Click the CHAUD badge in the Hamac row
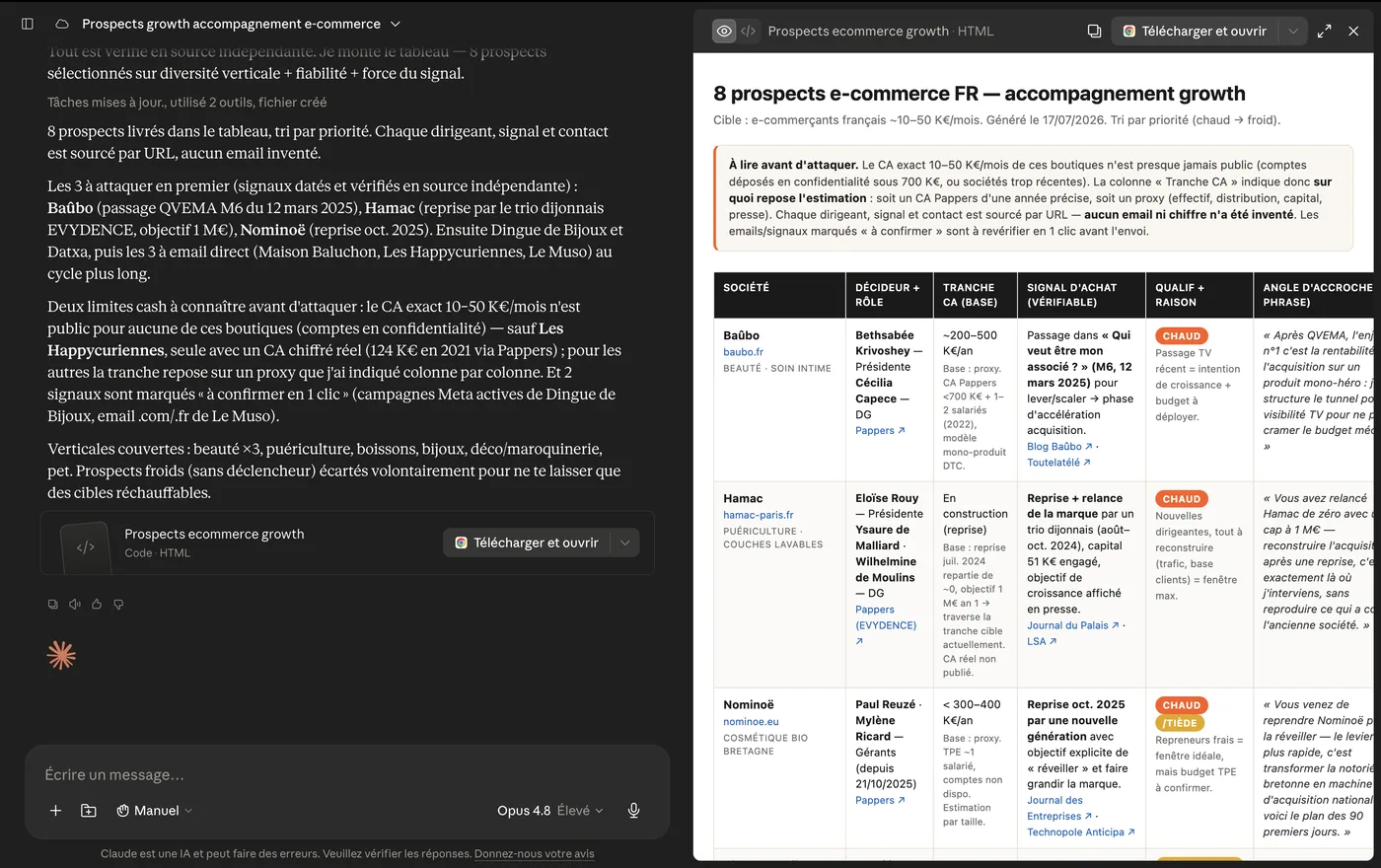Viewport: 1381px width, 868px height. pyautogui.click(x=1182, y=499)
